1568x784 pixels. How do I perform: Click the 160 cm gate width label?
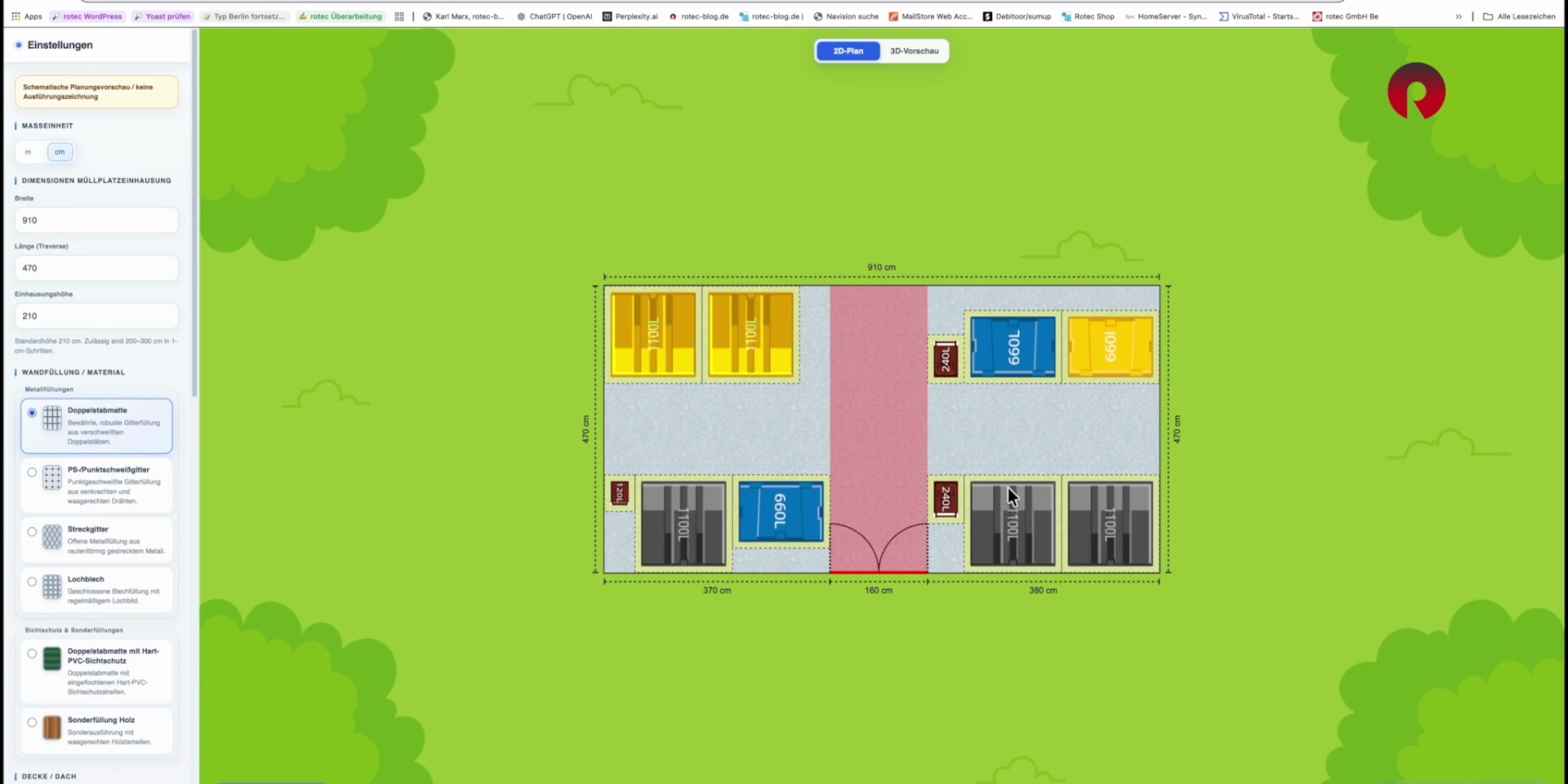[x=879, y=590]
